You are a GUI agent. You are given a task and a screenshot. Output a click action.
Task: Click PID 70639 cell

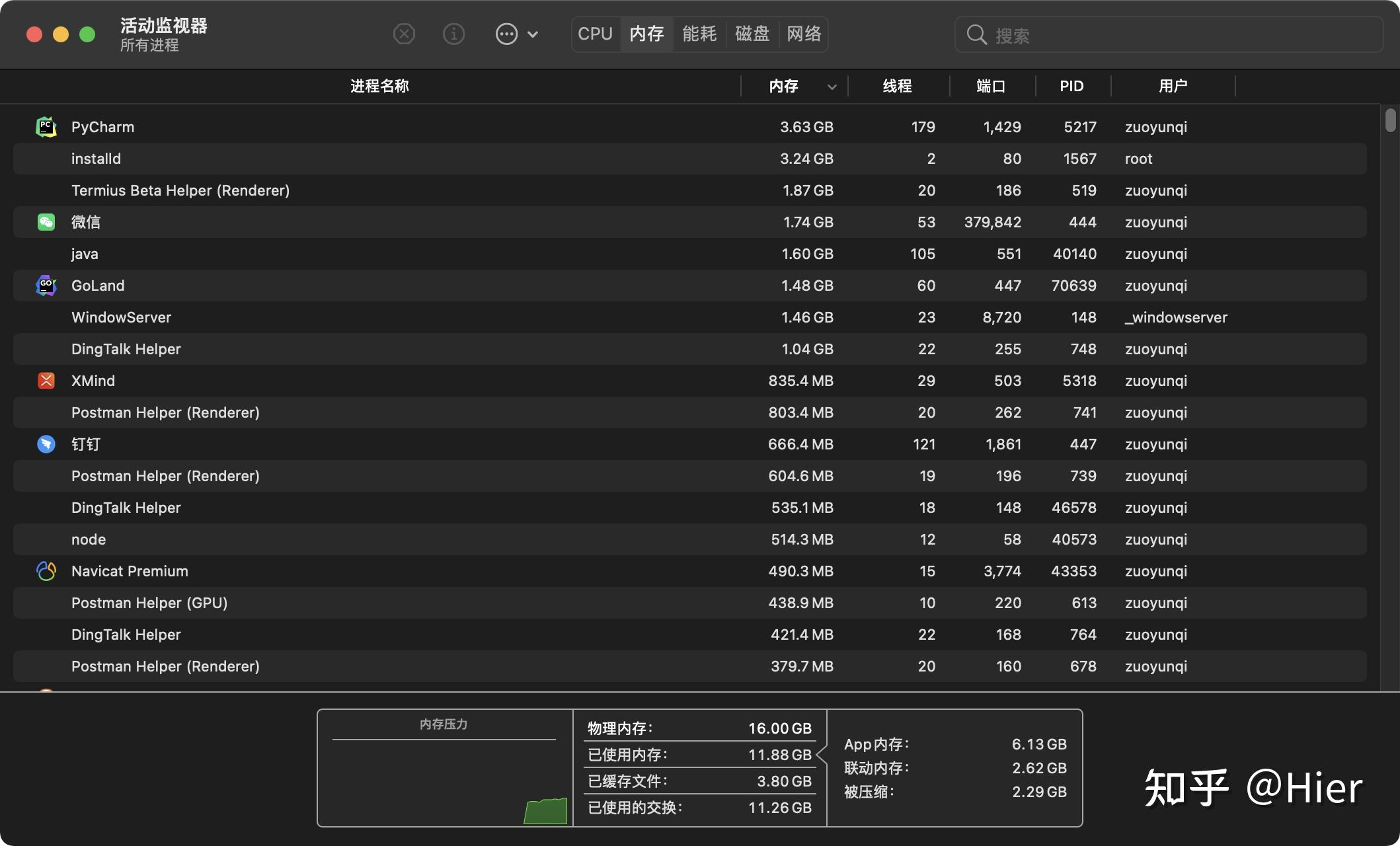coord(1074,286)
